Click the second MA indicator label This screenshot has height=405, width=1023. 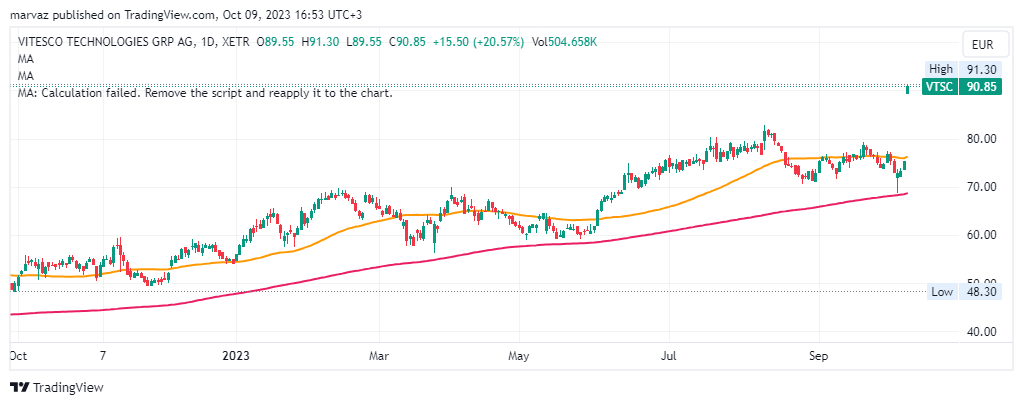point(25,76)
